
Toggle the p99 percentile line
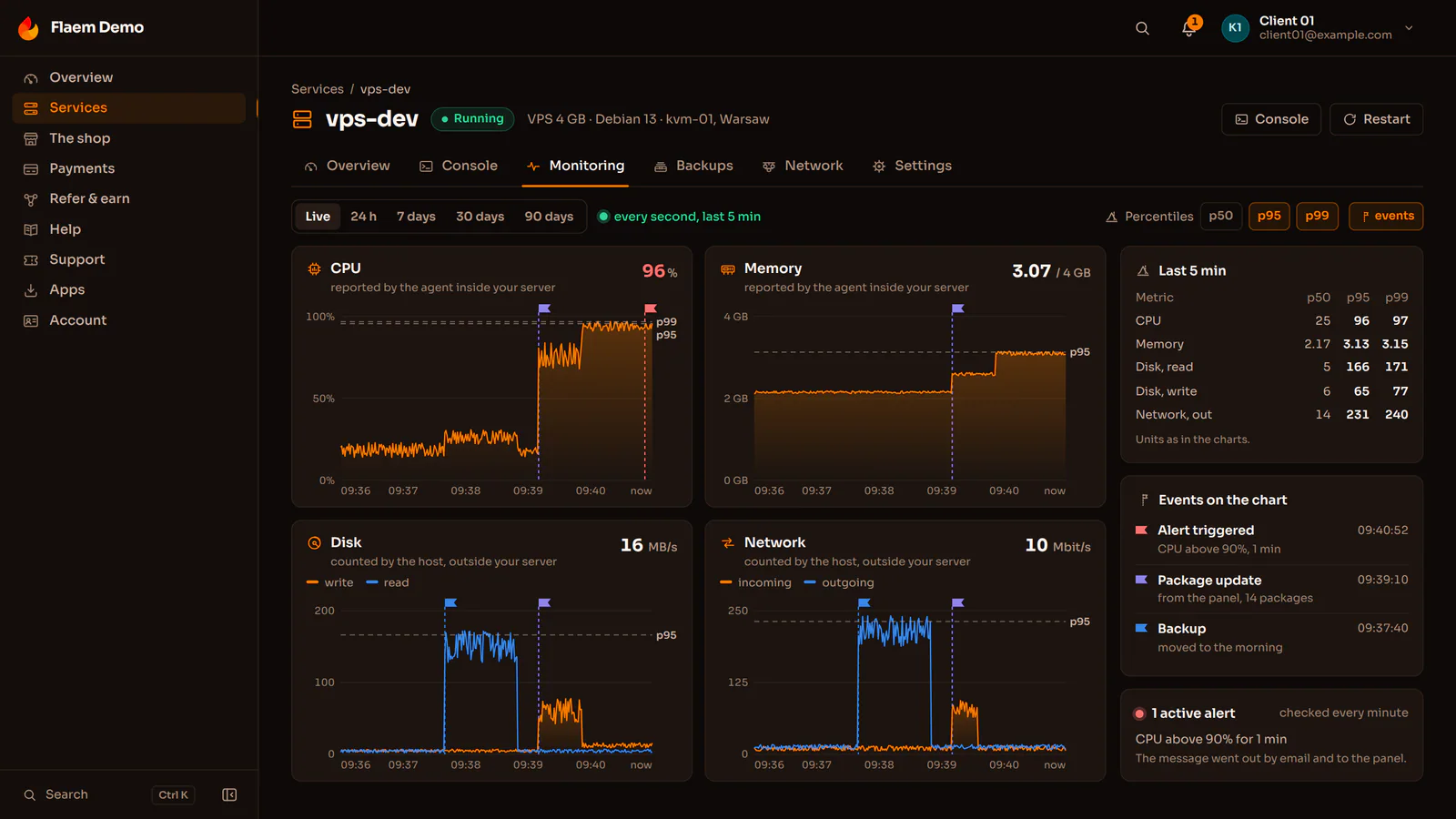pos(1317,217)
